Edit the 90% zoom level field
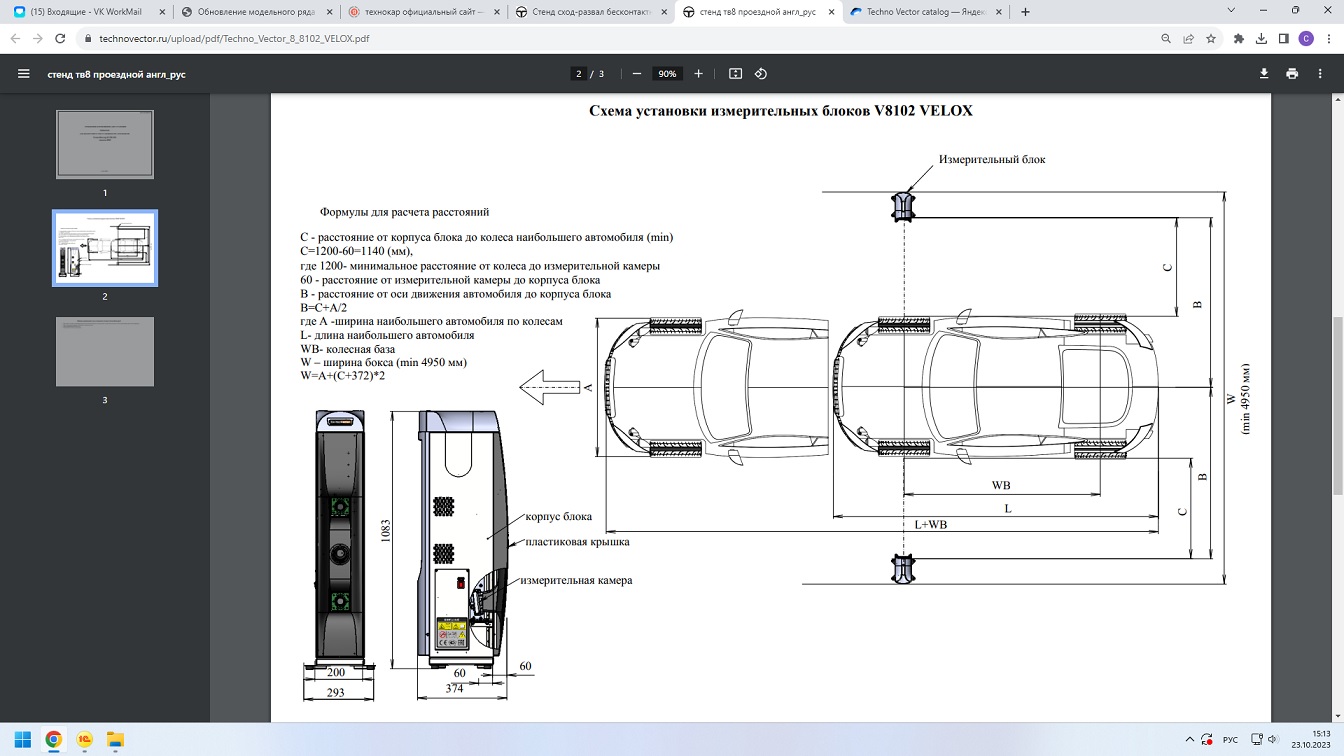 pyautogui.click(x=667, y=74)
